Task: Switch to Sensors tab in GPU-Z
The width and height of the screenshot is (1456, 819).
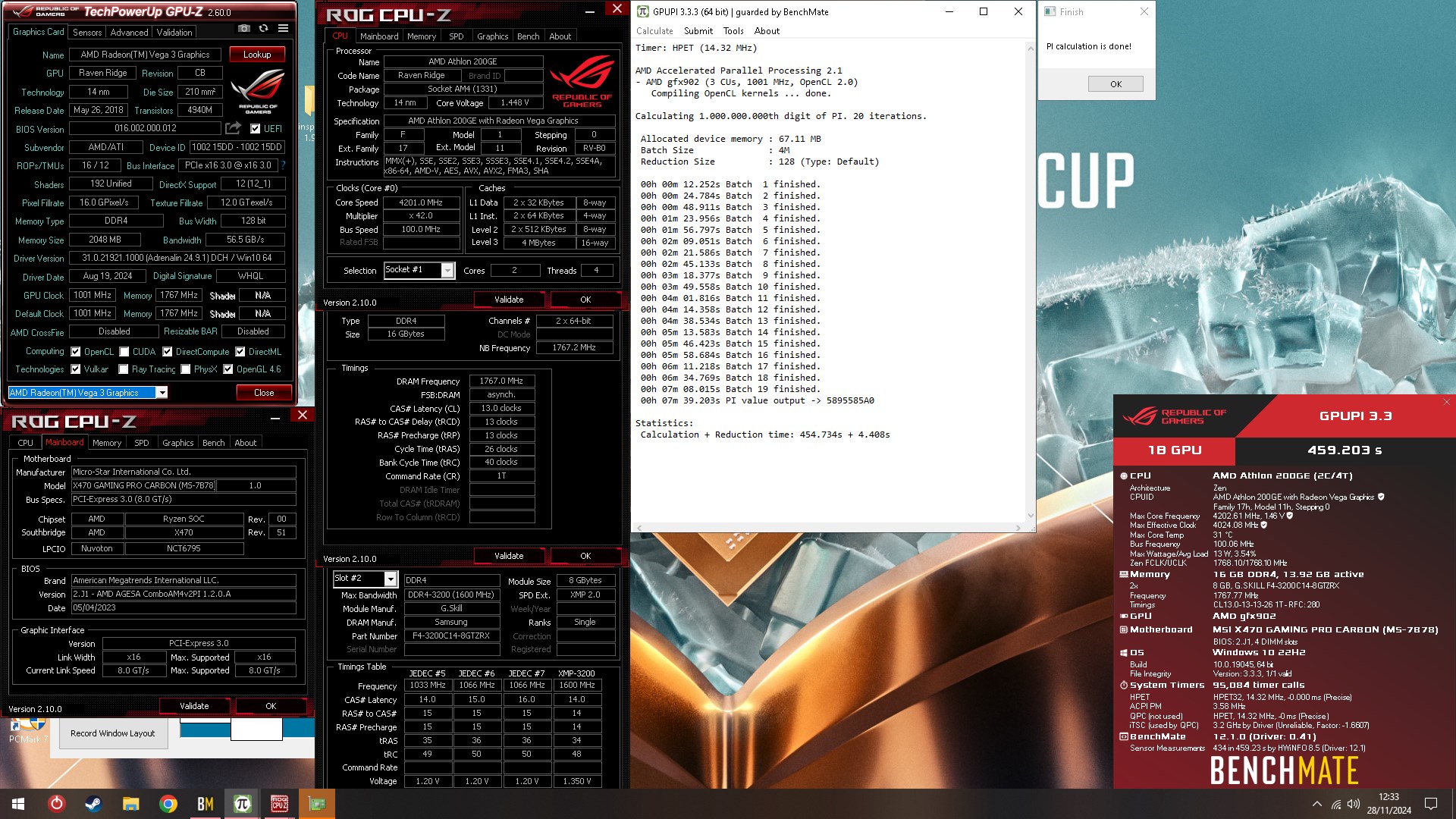Action: click(x=87, y=33)
